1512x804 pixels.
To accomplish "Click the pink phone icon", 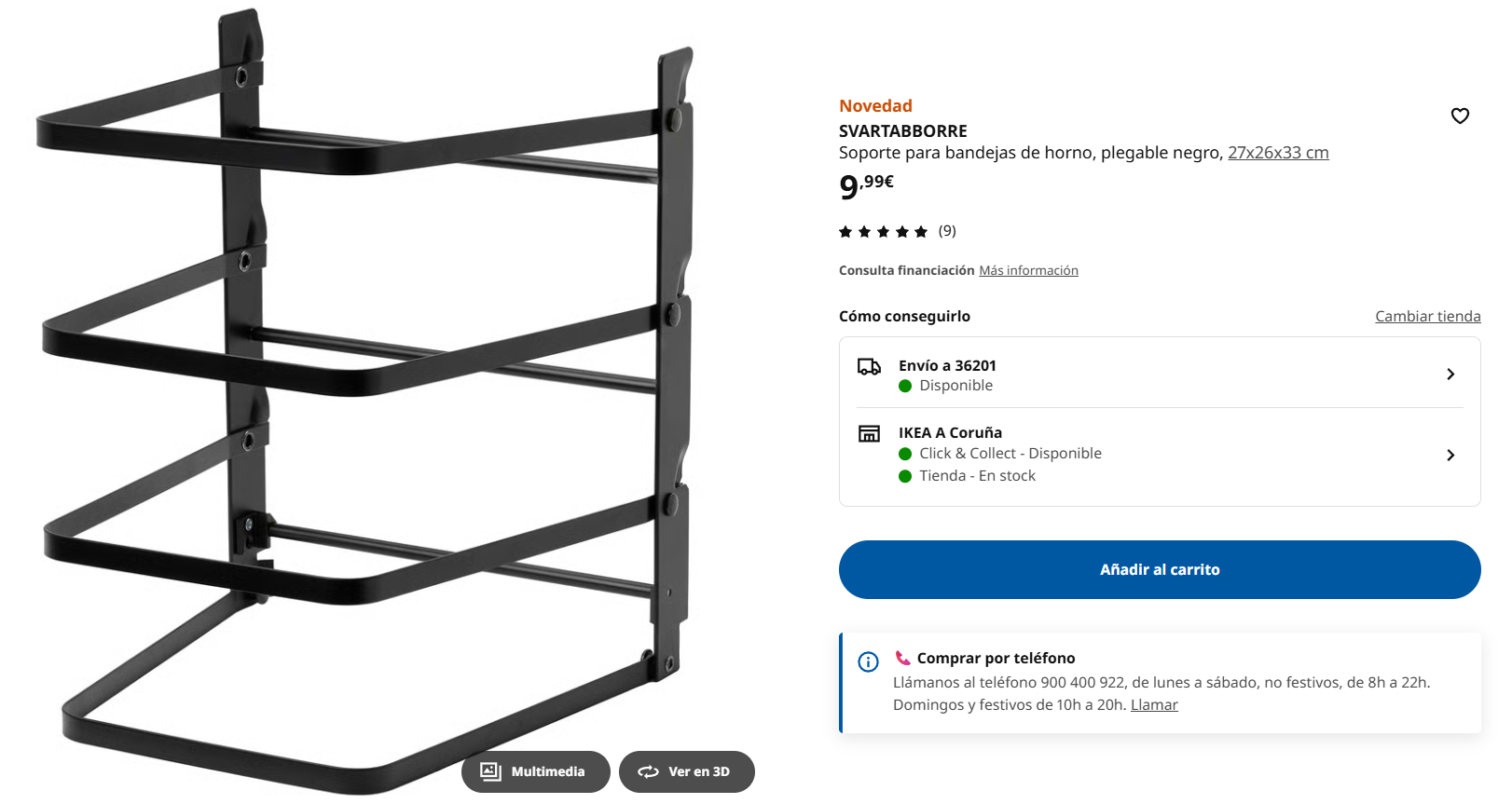I will (902, 658).
